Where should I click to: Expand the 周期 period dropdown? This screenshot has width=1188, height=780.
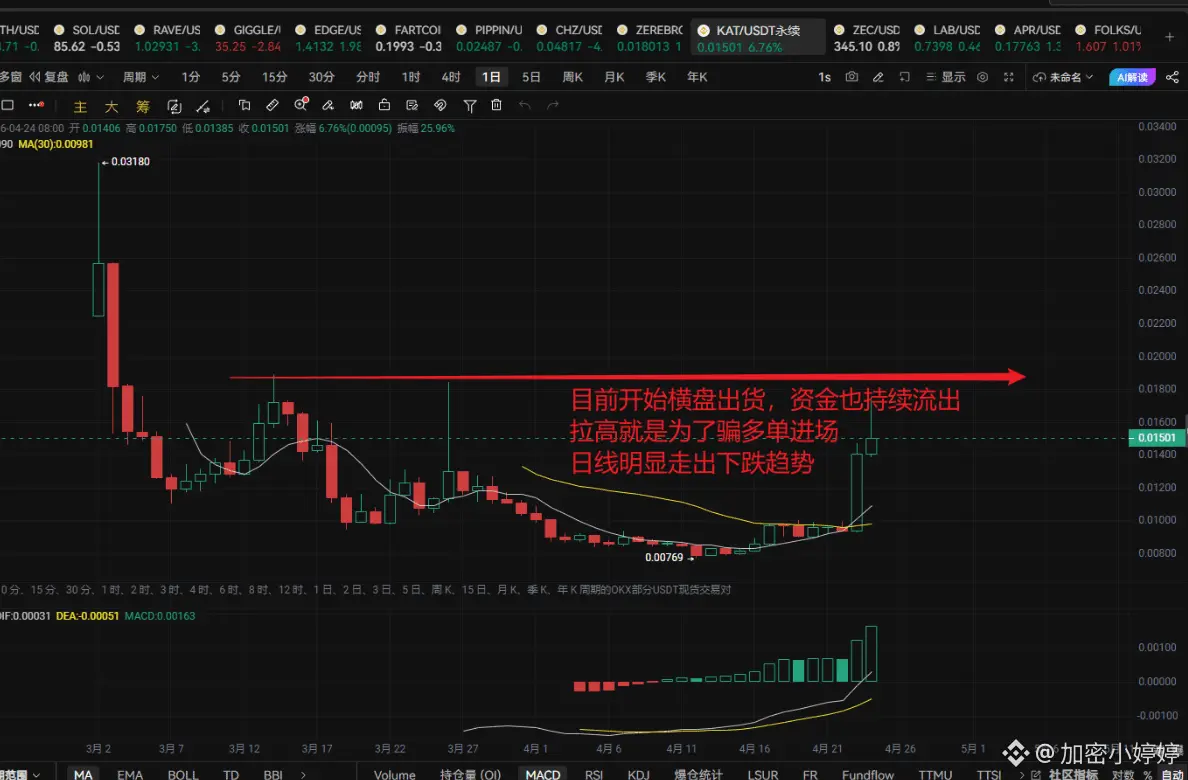tap(141, 77)
